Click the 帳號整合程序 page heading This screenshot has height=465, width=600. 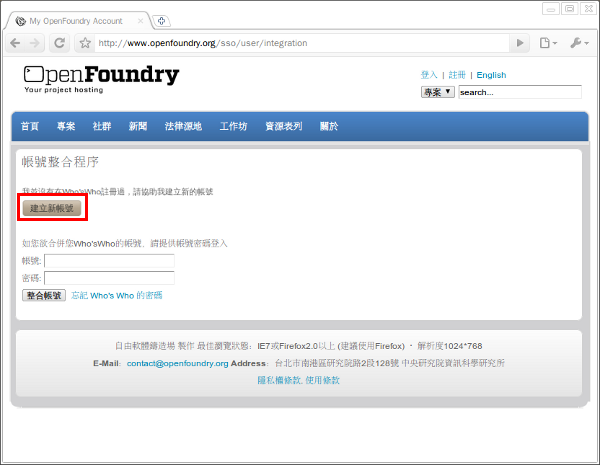(x=60, y=162)
